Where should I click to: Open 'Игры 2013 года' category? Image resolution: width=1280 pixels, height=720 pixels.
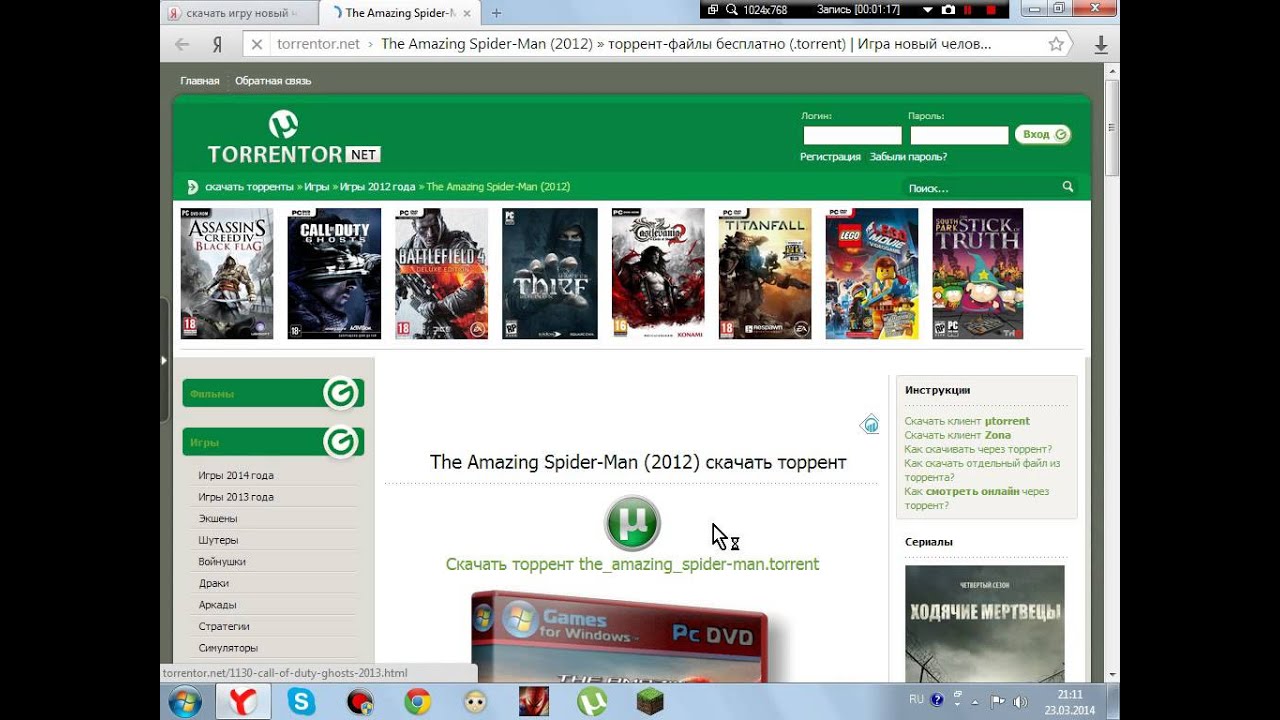pos(236,497)
